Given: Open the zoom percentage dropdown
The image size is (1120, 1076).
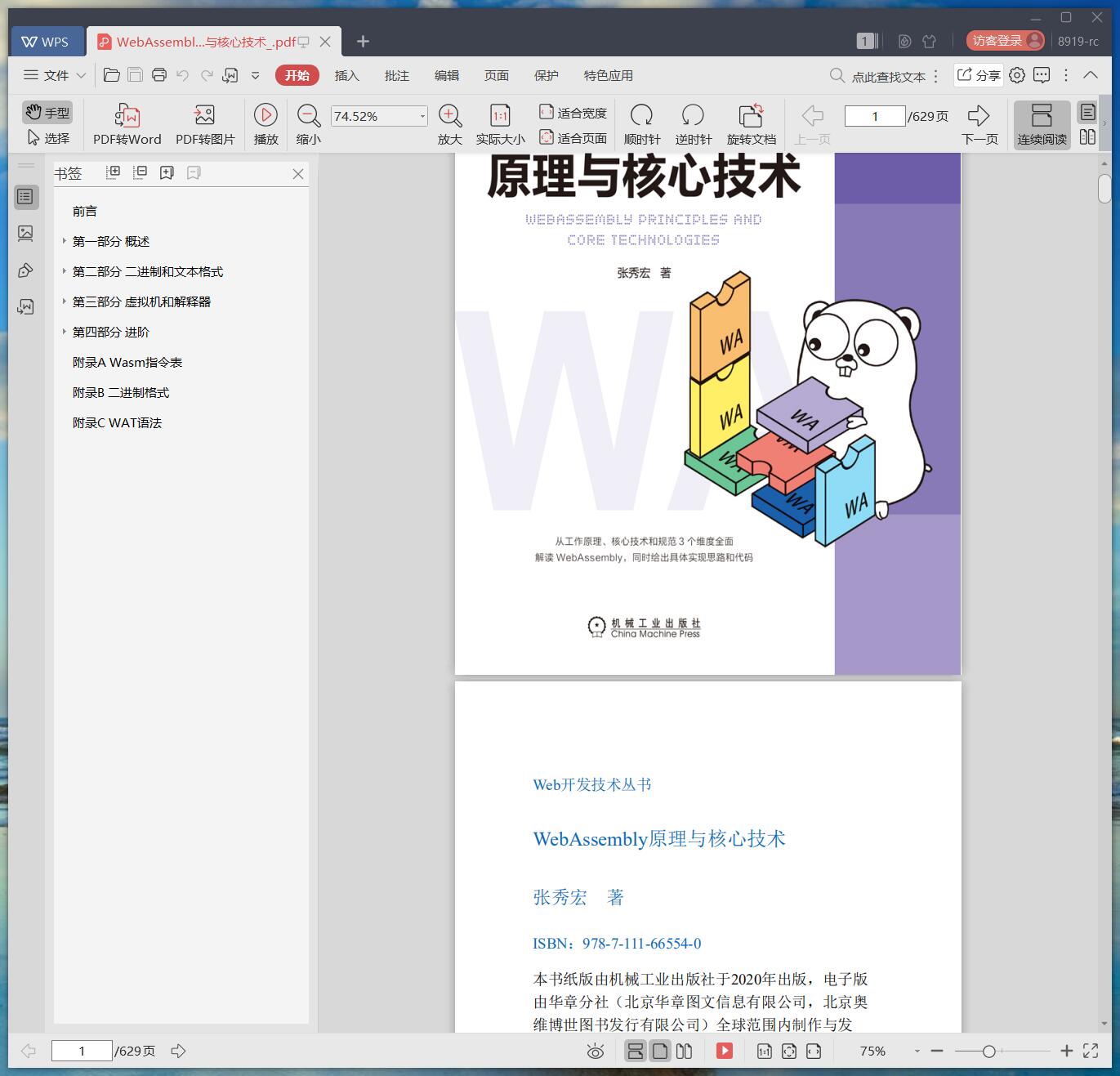Looking at the screenshot, I should [x=422, y=116].
